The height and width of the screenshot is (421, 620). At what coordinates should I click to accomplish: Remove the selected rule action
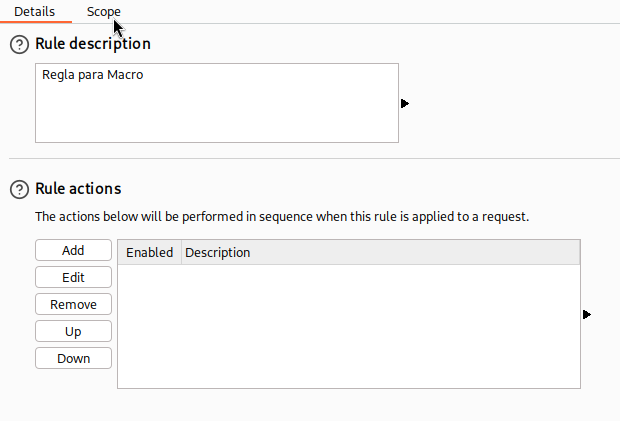73,304
